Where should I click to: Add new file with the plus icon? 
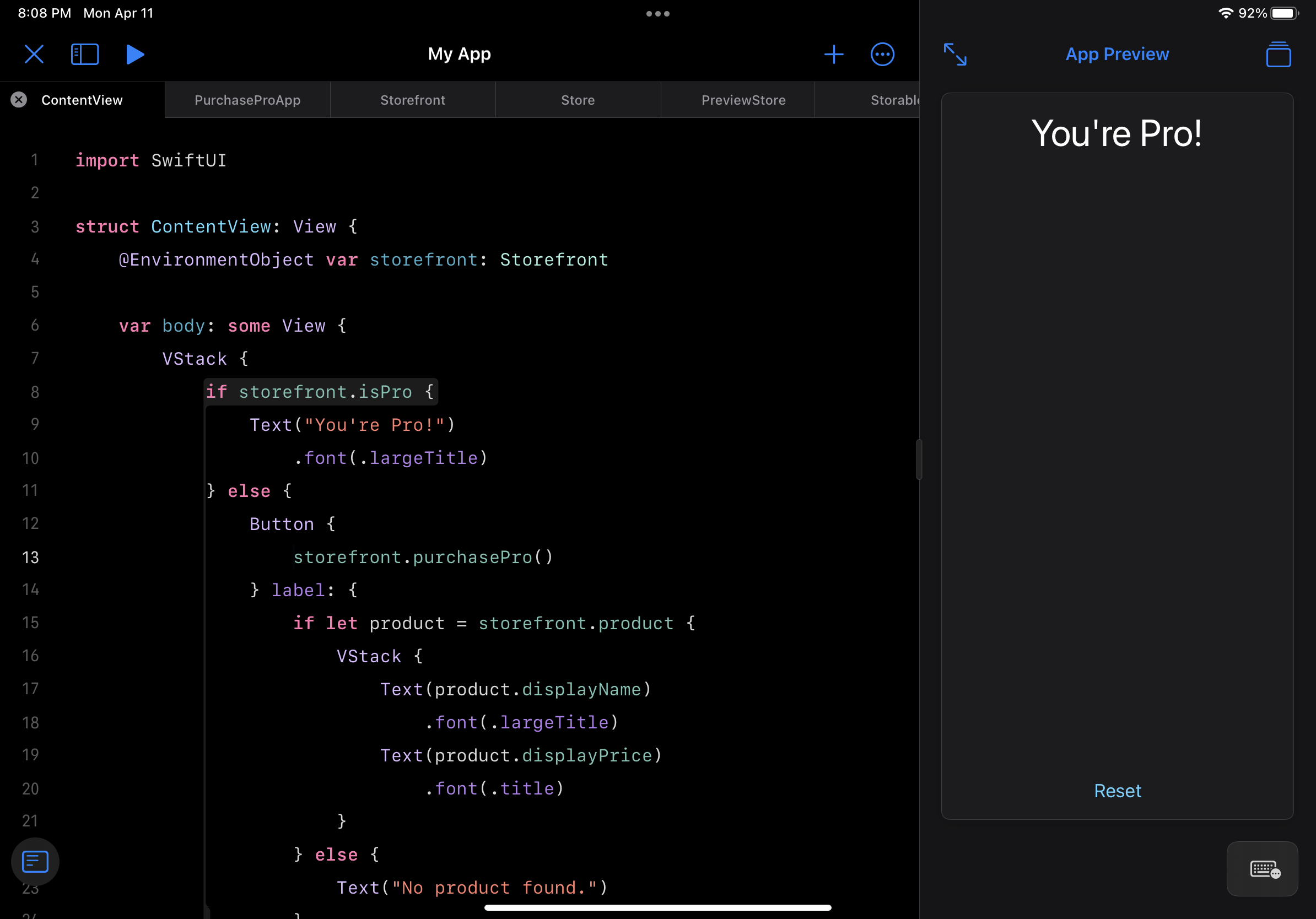click(x=833, y=55)
